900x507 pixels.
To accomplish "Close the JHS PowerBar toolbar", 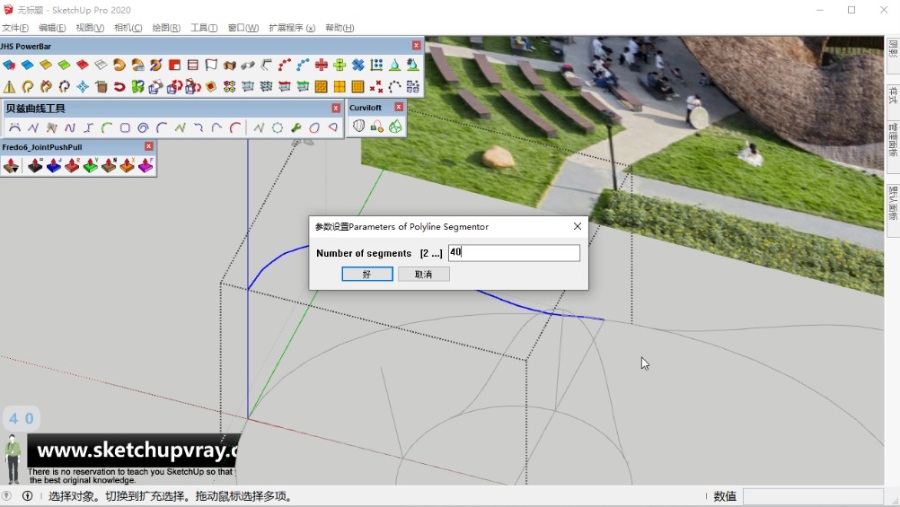I will tap(416, 45).
